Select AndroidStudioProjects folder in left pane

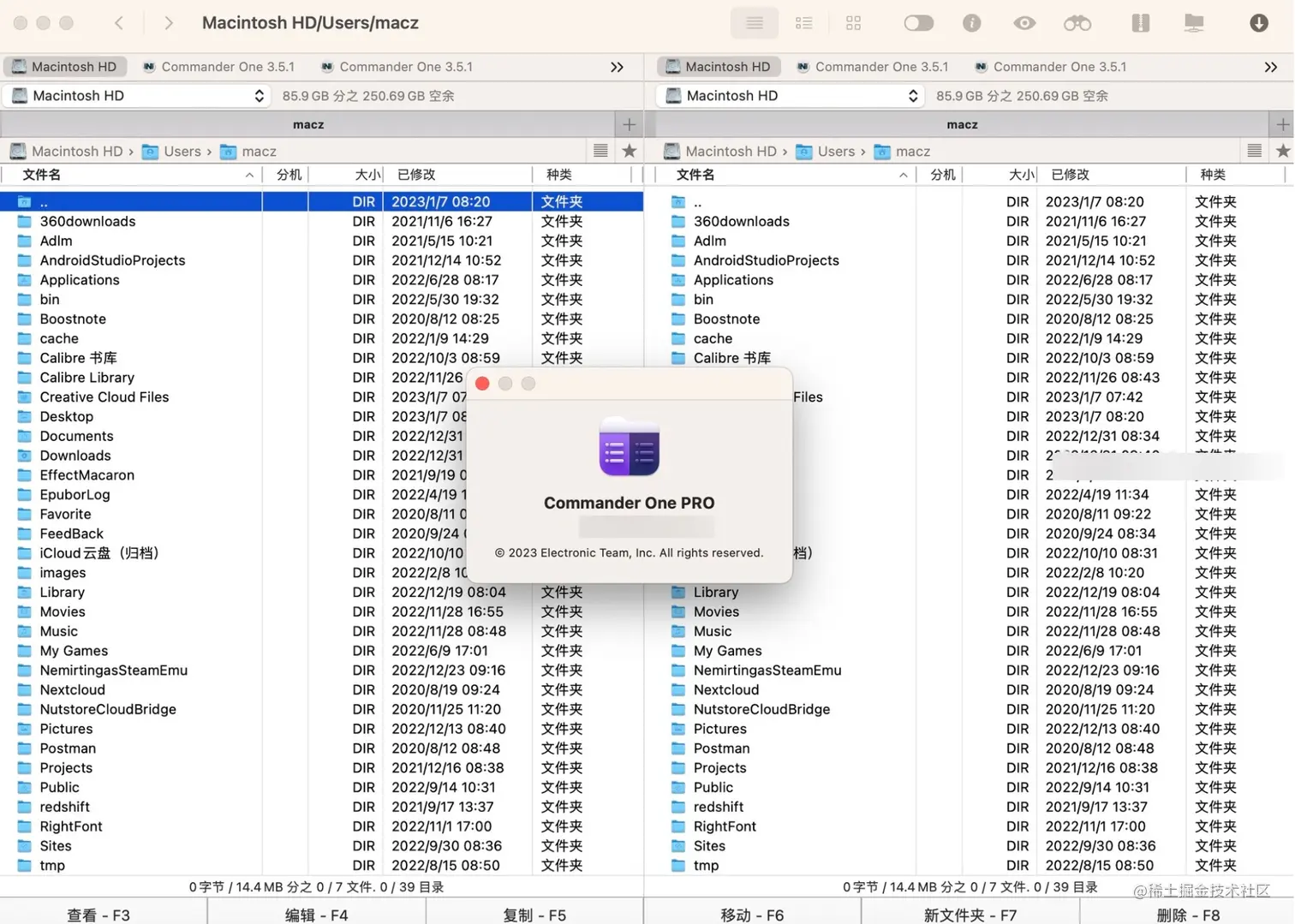click(x=322, y=260)
